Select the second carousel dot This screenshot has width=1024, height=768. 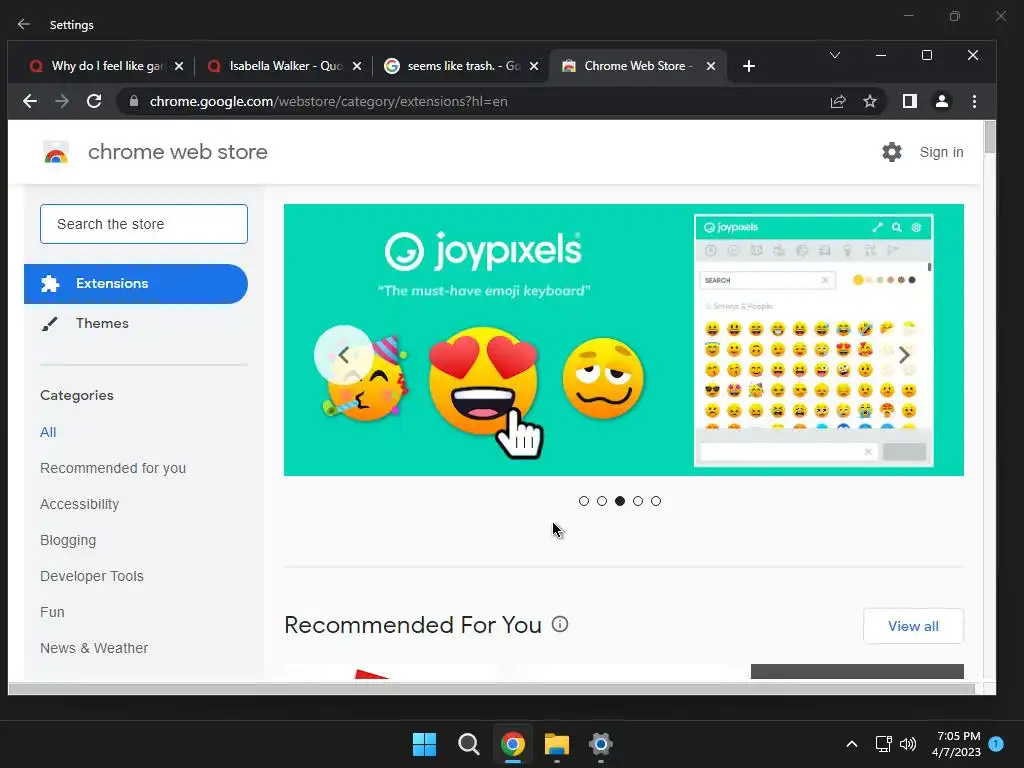pos(602,501)
